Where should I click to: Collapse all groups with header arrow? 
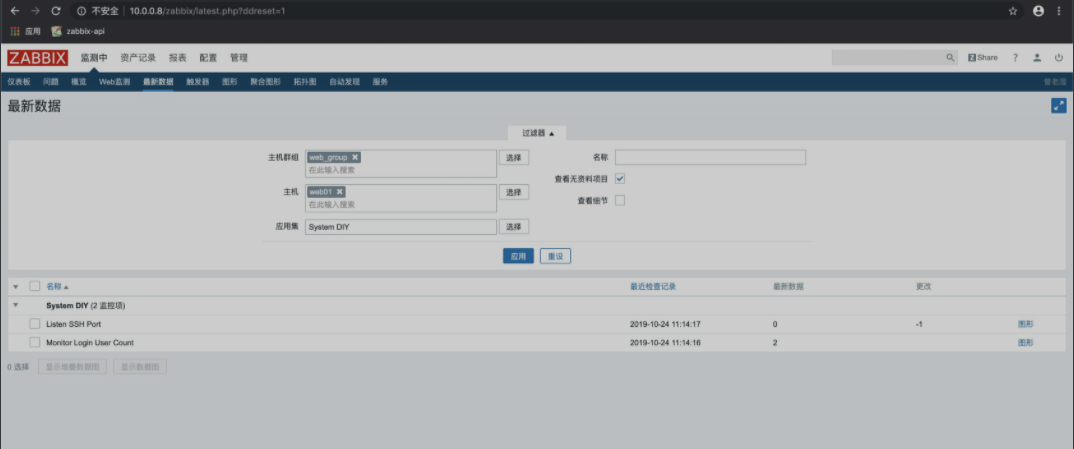pyautogui.click(x=16, y=287)
